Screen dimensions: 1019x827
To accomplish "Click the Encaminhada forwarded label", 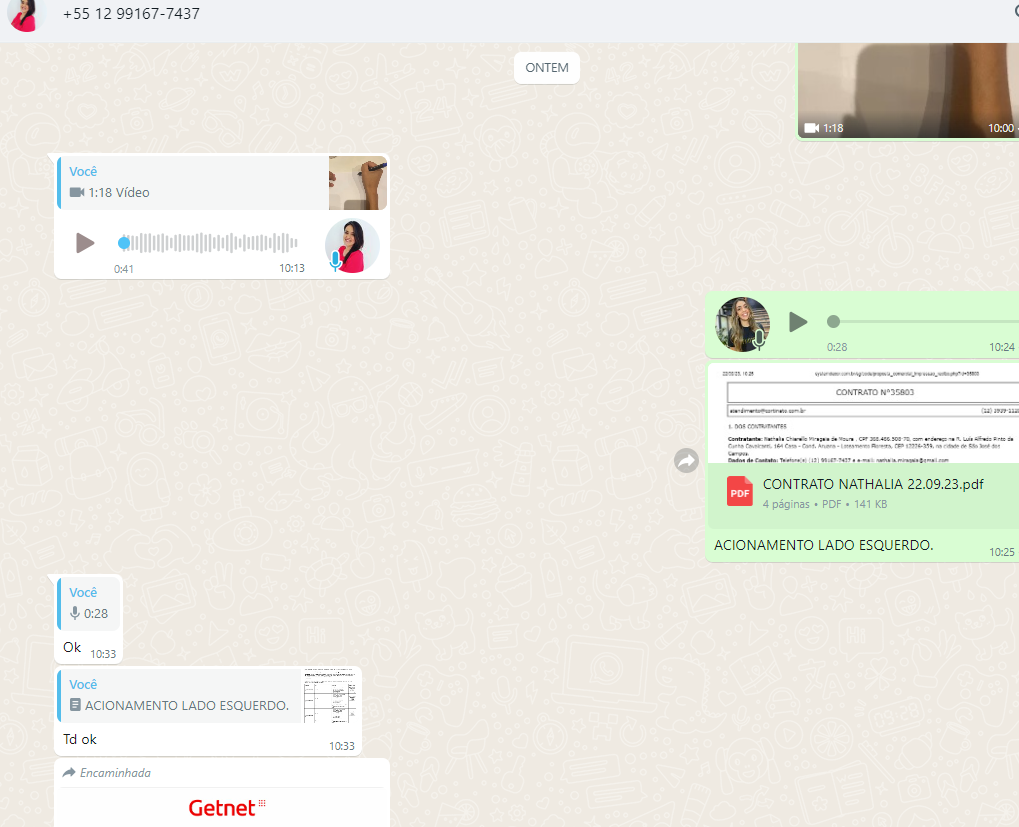I will pos(107,772).
